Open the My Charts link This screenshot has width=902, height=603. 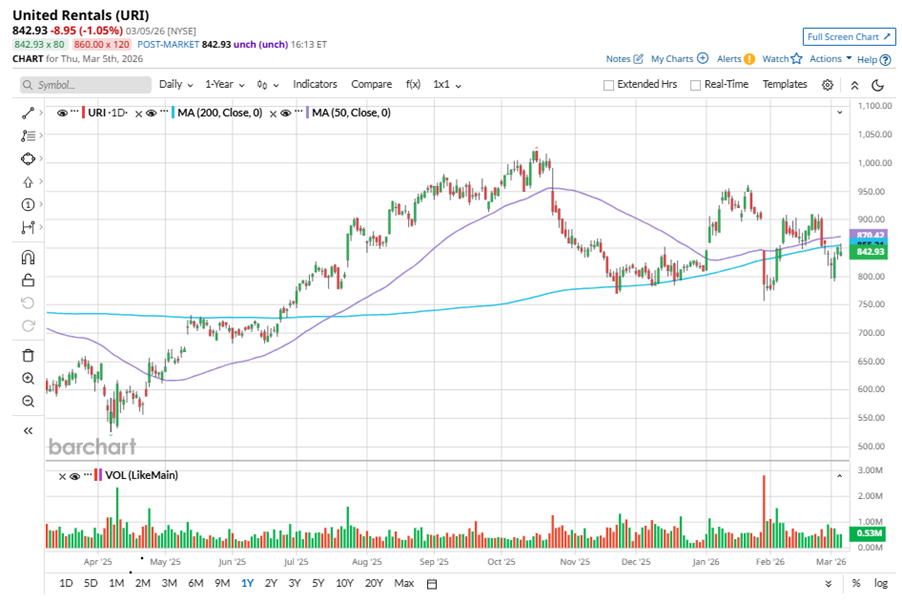pyautogui.click(x=679, y=59)
